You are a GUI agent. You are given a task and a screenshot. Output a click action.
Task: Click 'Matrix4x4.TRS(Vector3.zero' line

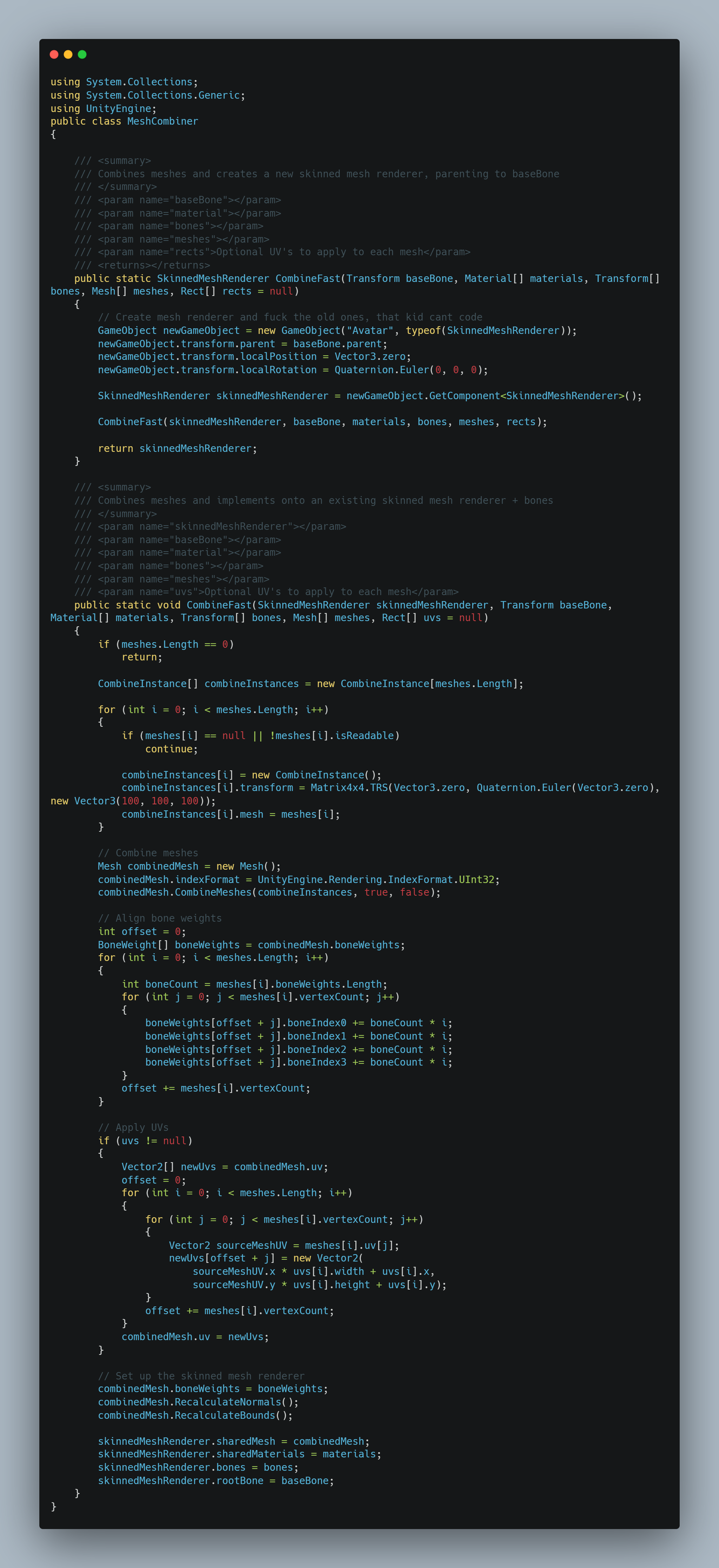[391, 788]
